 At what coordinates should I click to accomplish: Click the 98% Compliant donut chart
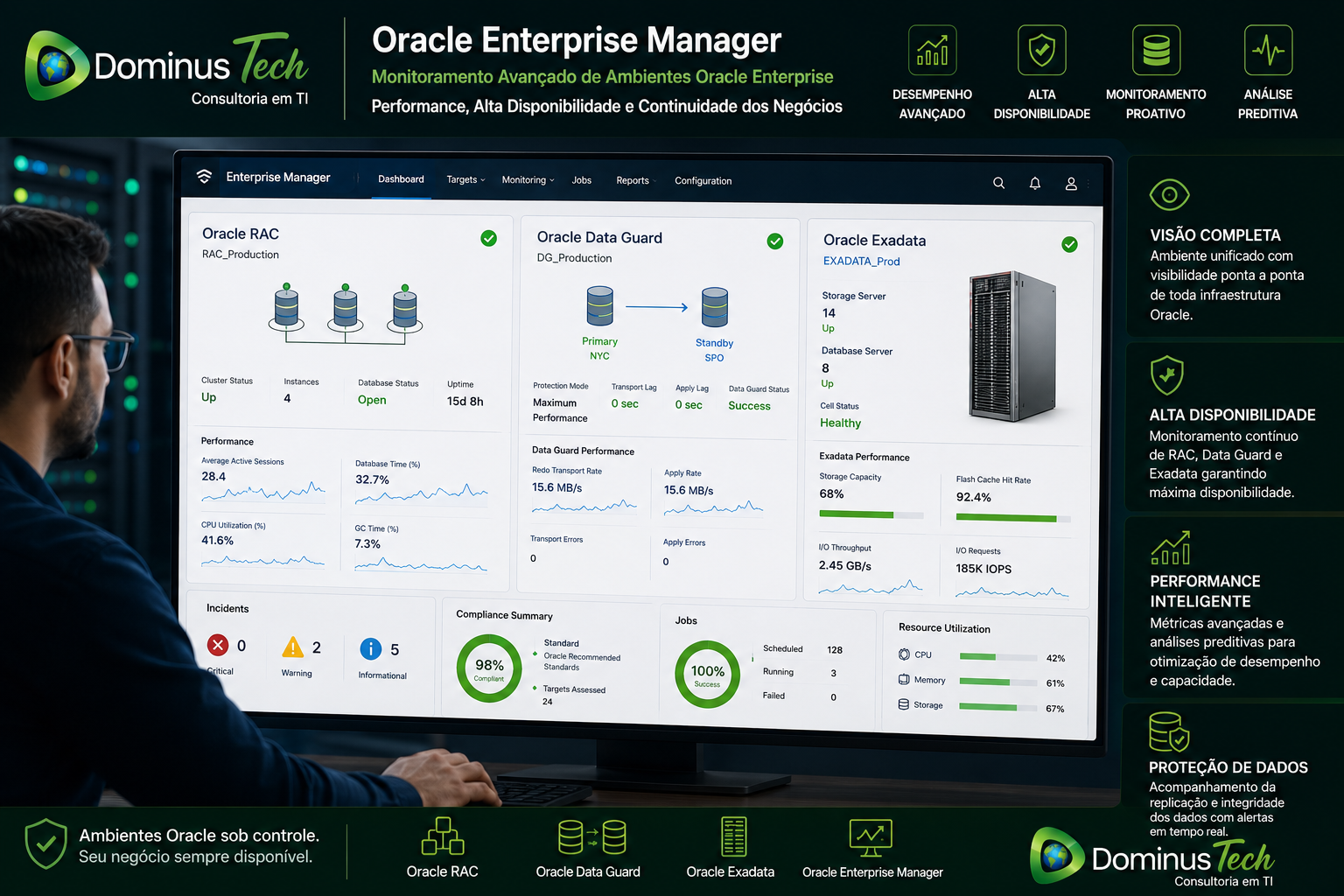[x=489, y=669]
